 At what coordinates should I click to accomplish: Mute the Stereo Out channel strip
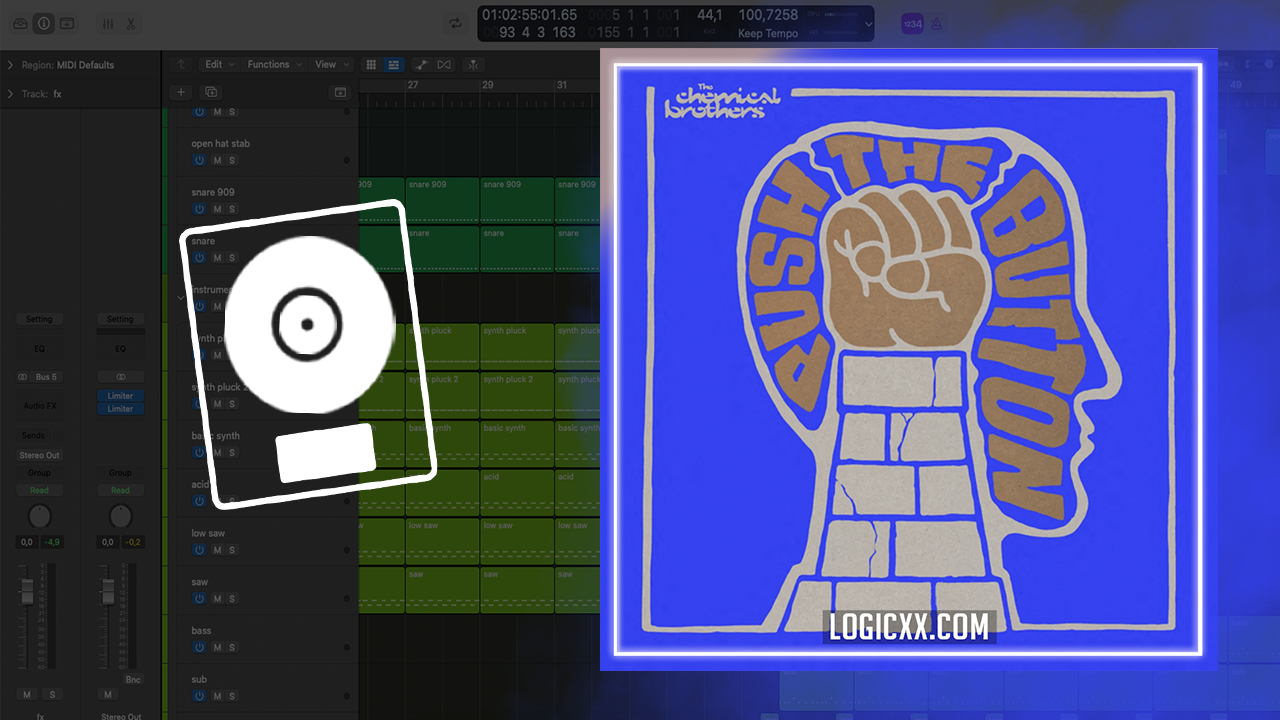(x=107, y=694)
